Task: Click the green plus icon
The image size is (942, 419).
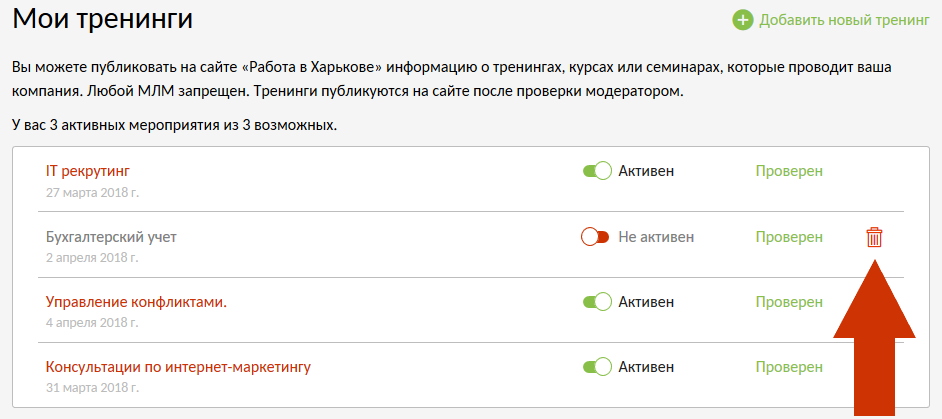Action: coord(743,20)
